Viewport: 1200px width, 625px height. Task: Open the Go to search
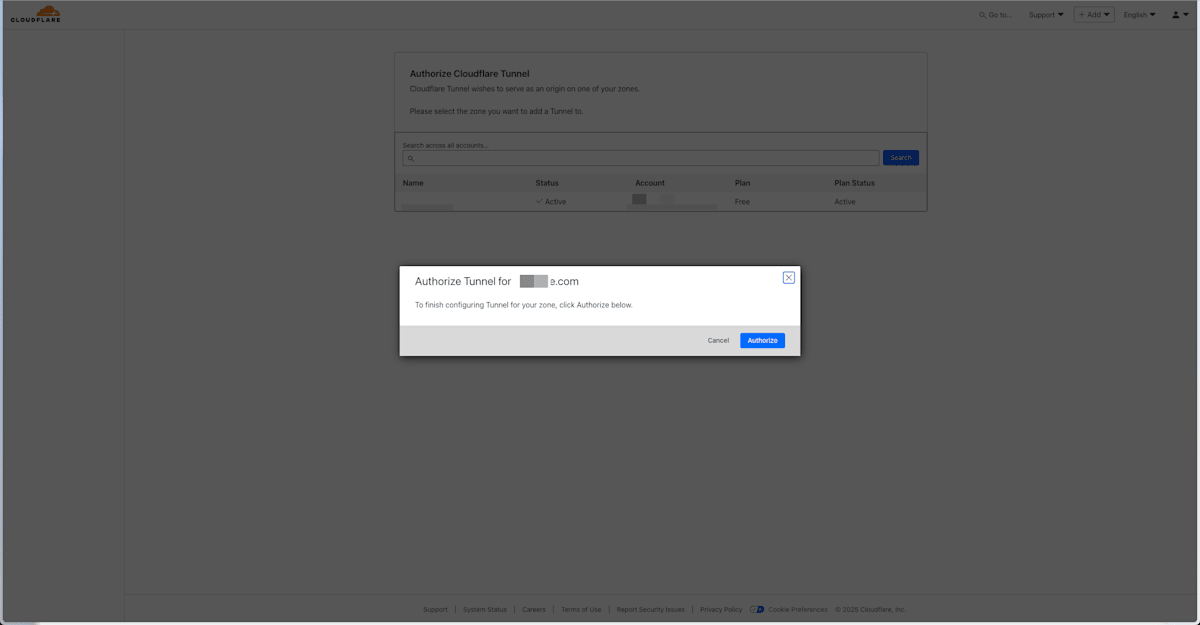coord(995,15)
